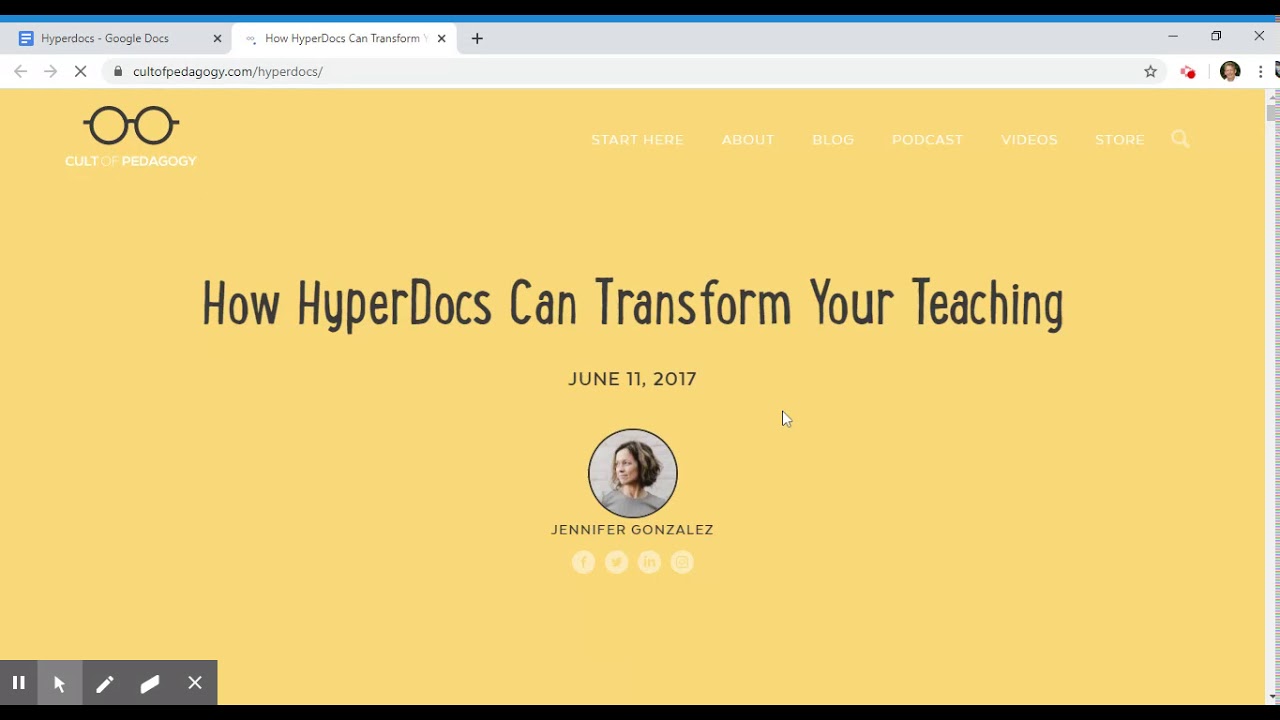Open the ABOUT menu item
1280x720 pixels.
748,140
